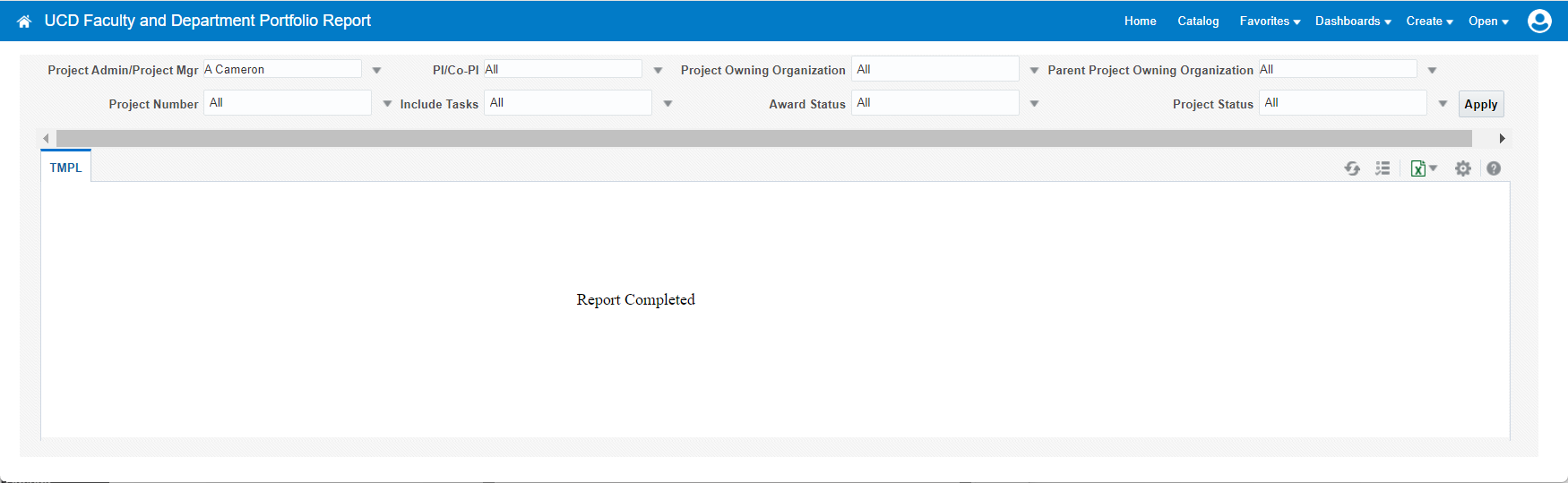Open the Favorites menu
The width and height of the screenshot is (1568, 483).
(x=1270, y=22)
